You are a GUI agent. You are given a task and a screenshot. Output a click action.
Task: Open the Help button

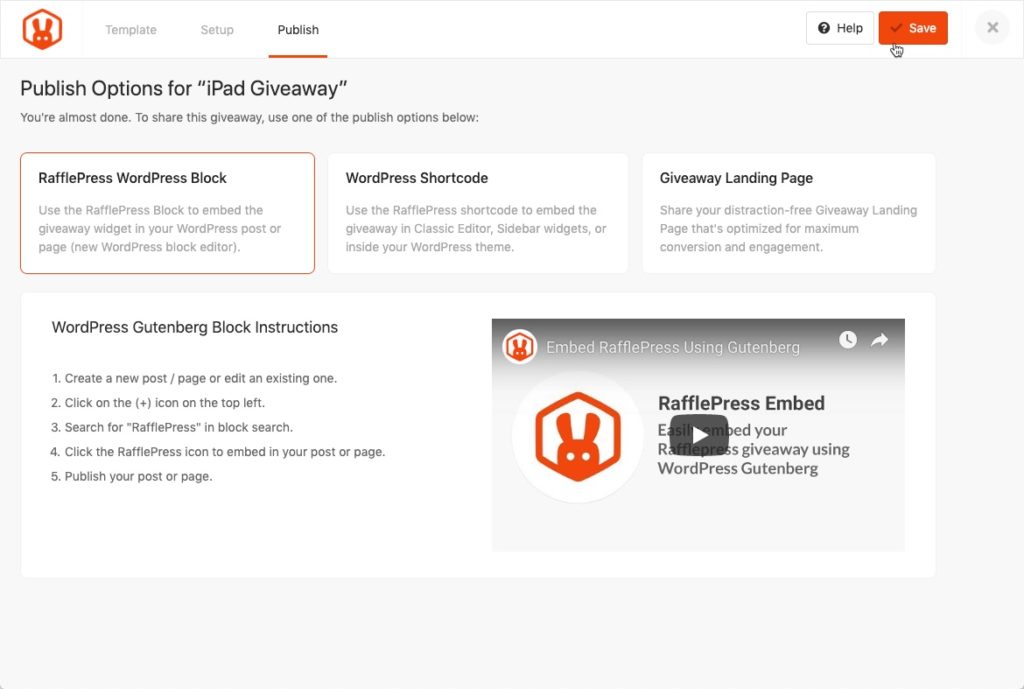(840, 28)
